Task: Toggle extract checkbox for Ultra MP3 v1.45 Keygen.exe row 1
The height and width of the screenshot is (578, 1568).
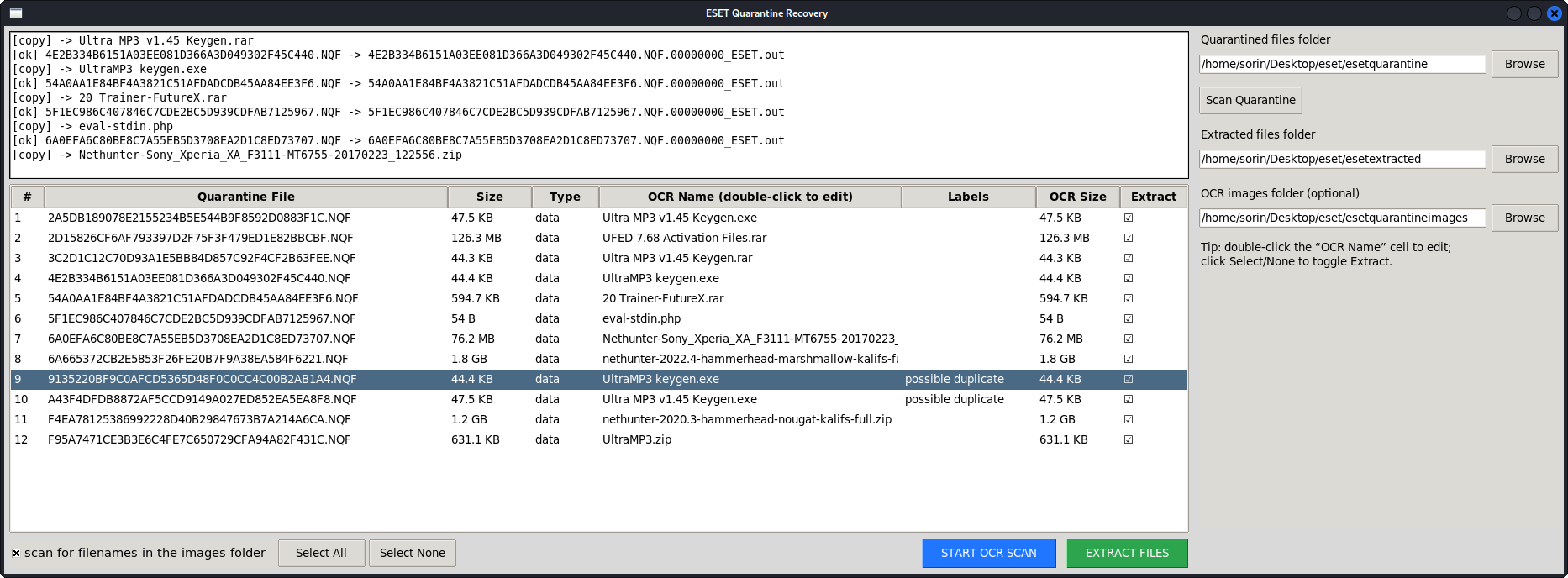Action: tap(1129, 218)
